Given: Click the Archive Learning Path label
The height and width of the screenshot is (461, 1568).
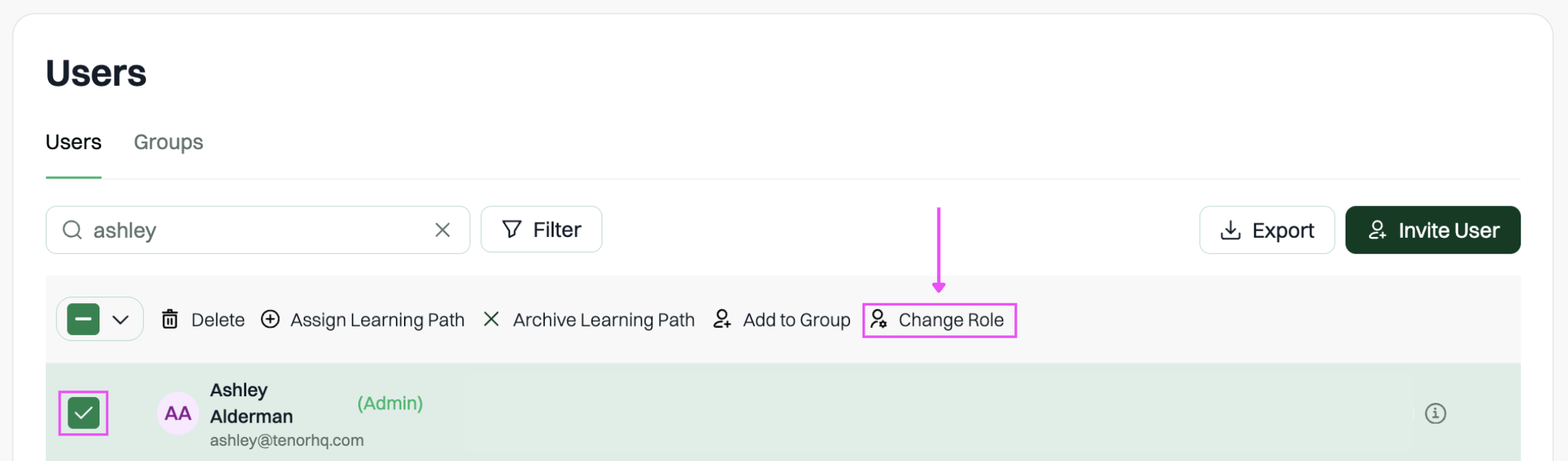Looking at the screenshot, I should click(x=604, y=320).
